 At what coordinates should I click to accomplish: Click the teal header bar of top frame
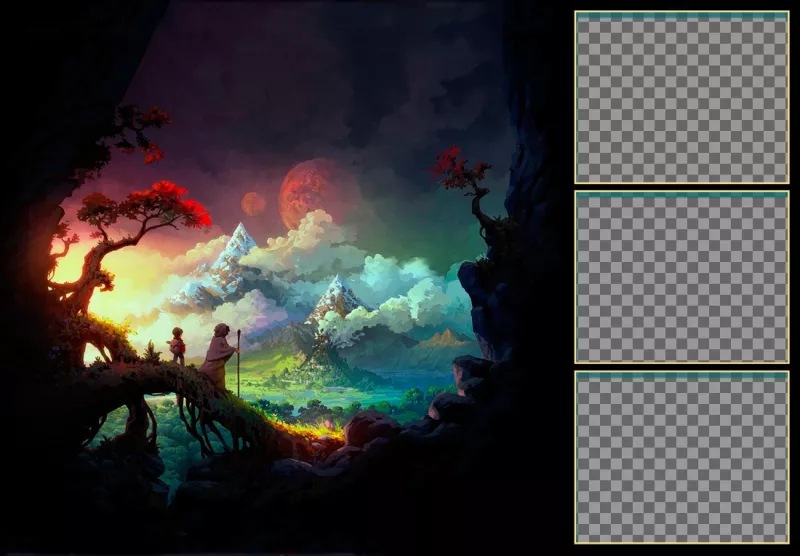(x=682, y=16)
